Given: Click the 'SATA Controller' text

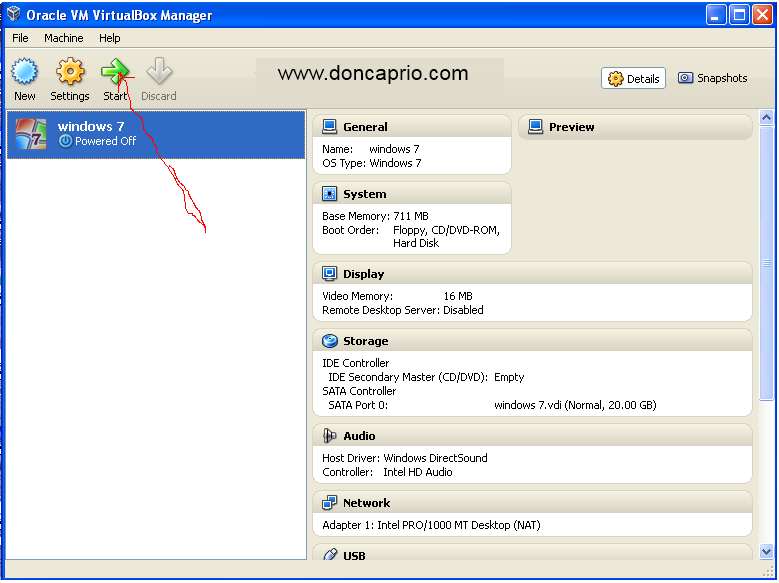Looking at the screenshot, I should [x=359, y=391].
